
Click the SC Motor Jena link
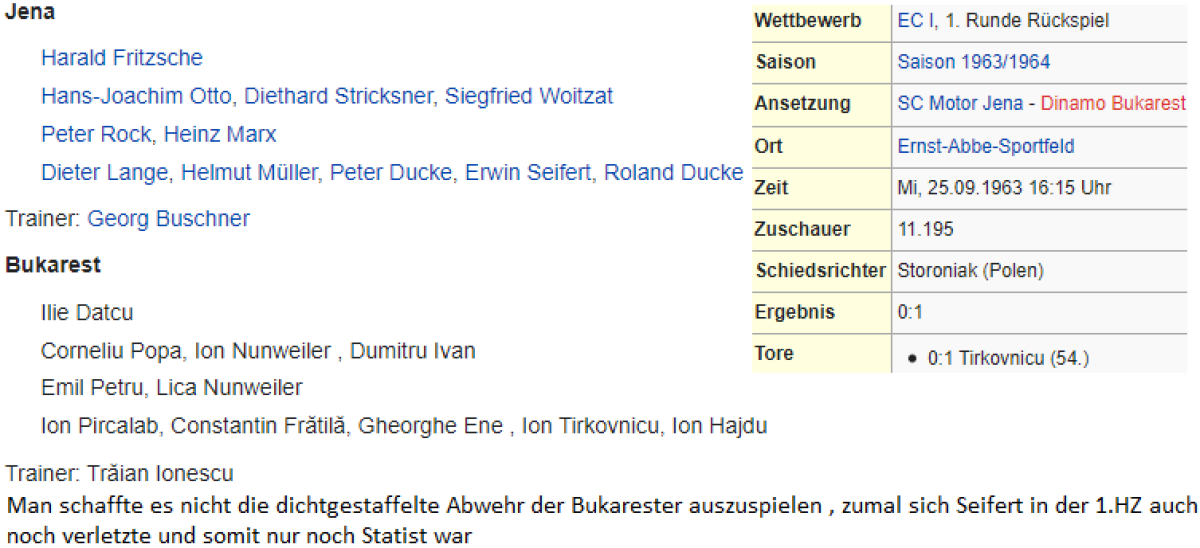(x=960, y=104)
